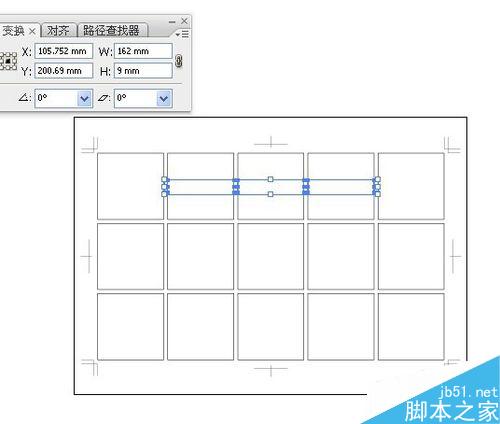Open the rotate angle dropdown arrow

tap(85, 98)
